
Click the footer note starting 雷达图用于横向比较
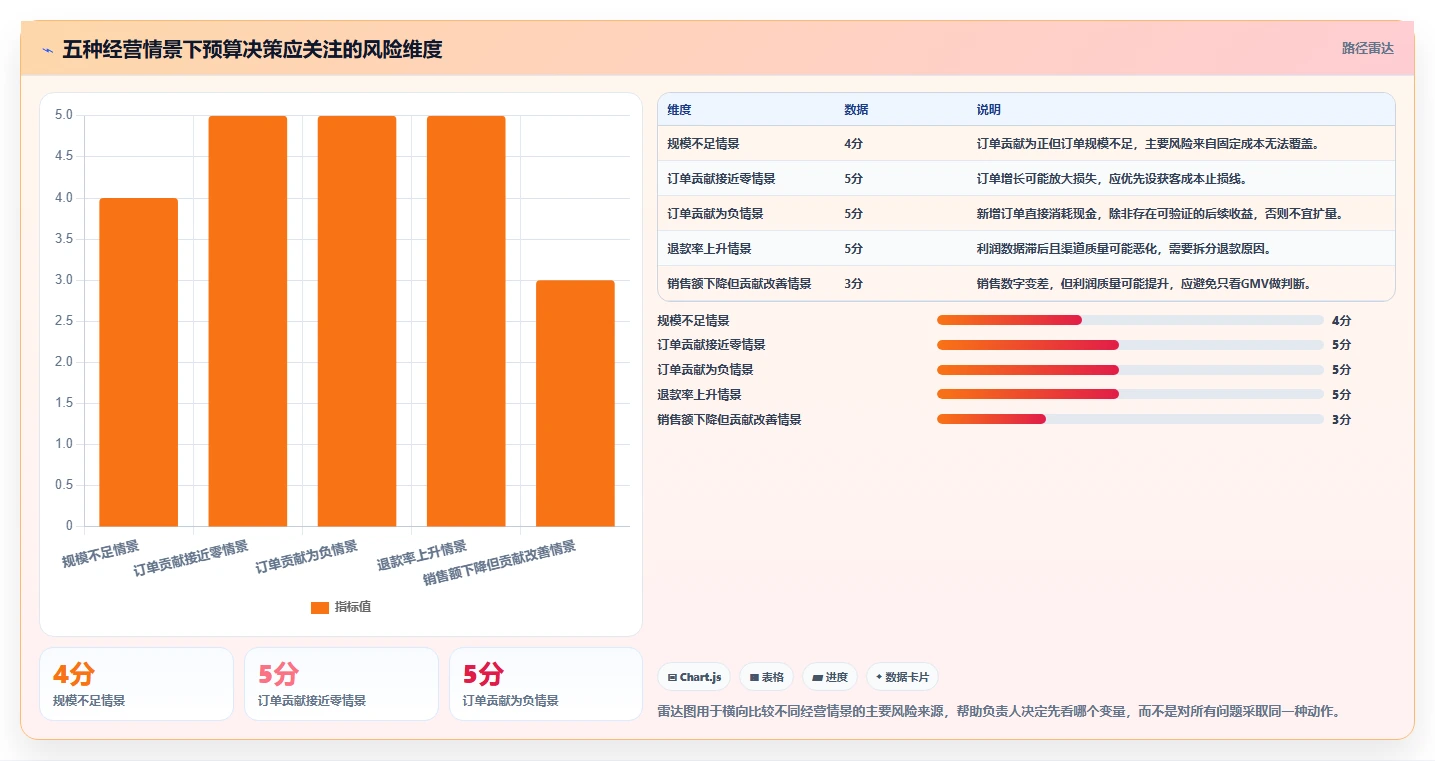(998, 712)
